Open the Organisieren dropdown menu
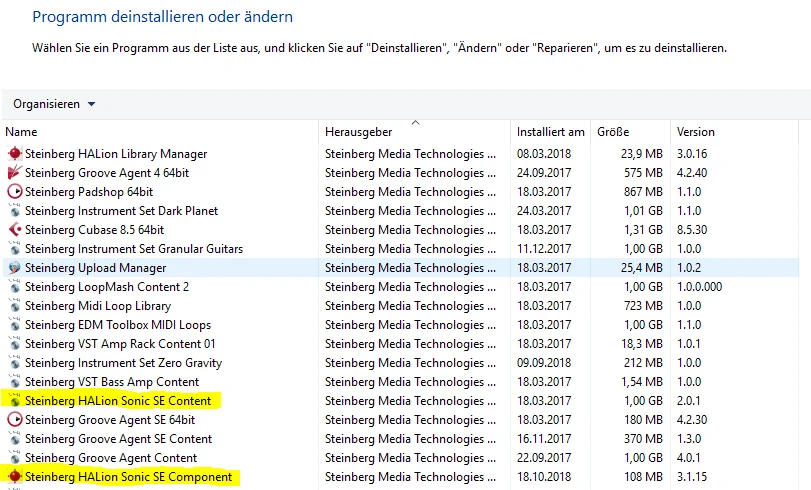The width and height of the screenshot is (811, 490). pyautogui.click(x=54, y=104)
